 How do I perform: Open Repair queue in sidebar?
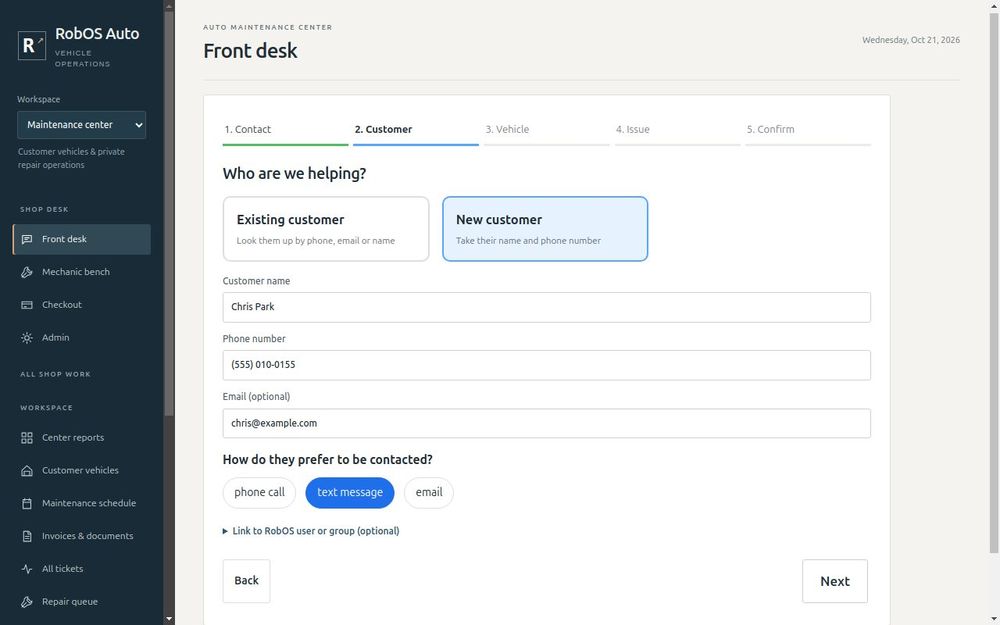(82, 602)
